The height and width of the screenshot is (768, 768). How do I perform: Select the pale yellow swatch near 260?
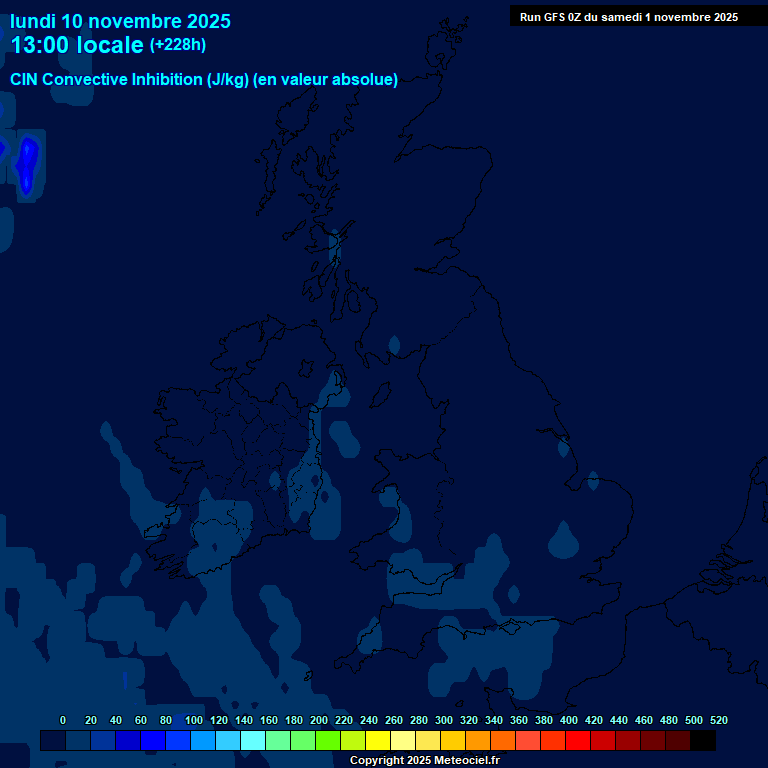coord(402,741)
